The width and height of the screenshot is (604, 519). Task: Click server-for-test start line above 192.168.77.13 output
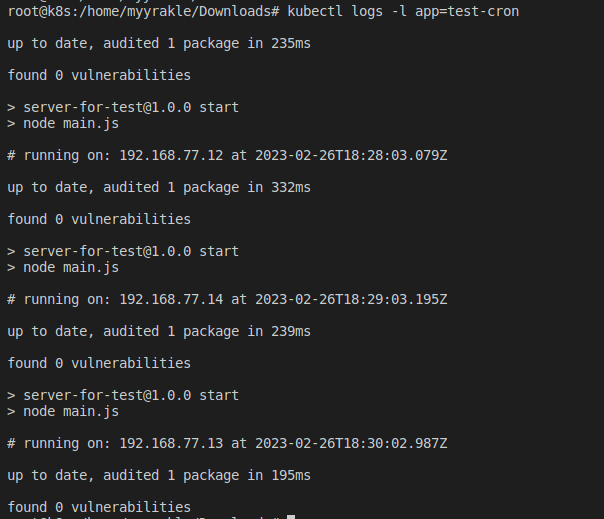[x=131, y=395]
